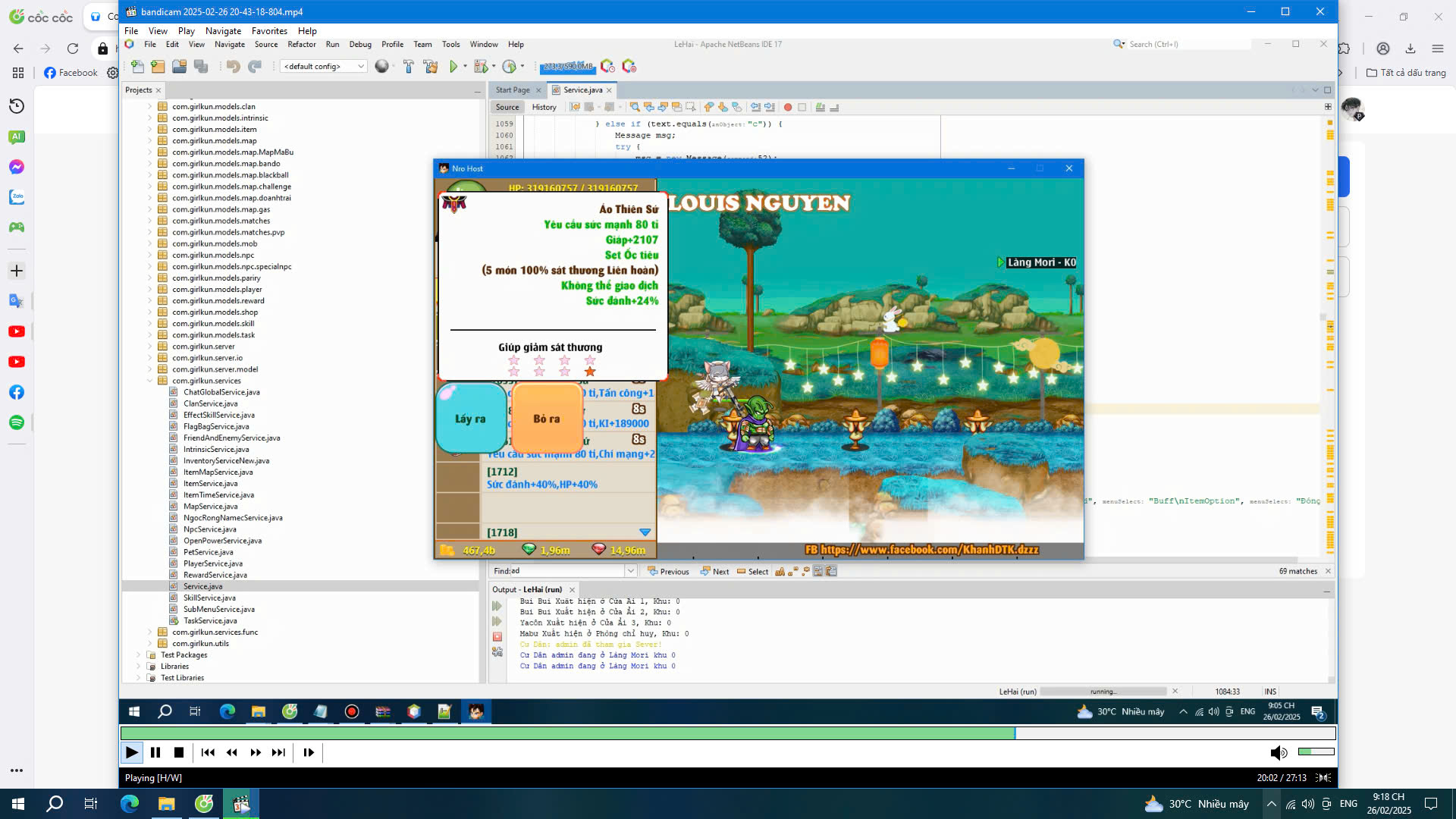Select the Service.java editor tab
This screenshot has width=1456, height=819.
click(x=582, y=90)
